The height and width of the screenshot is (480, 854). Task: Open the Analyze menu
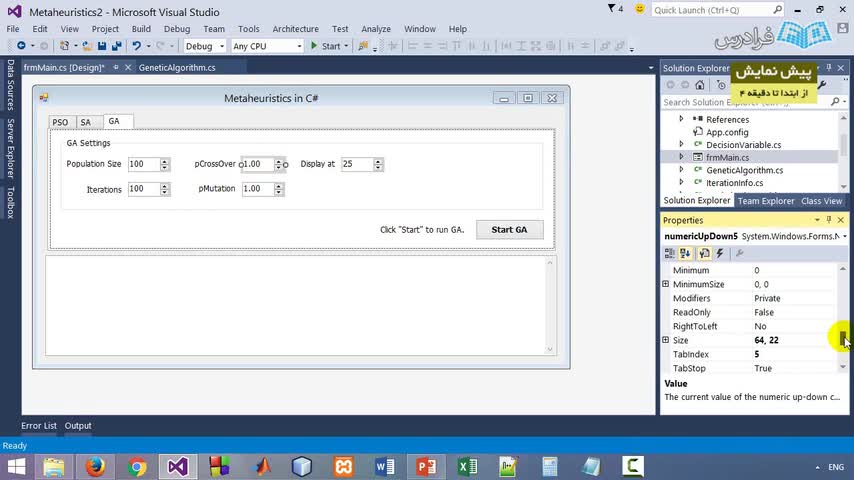pos(376,29)
